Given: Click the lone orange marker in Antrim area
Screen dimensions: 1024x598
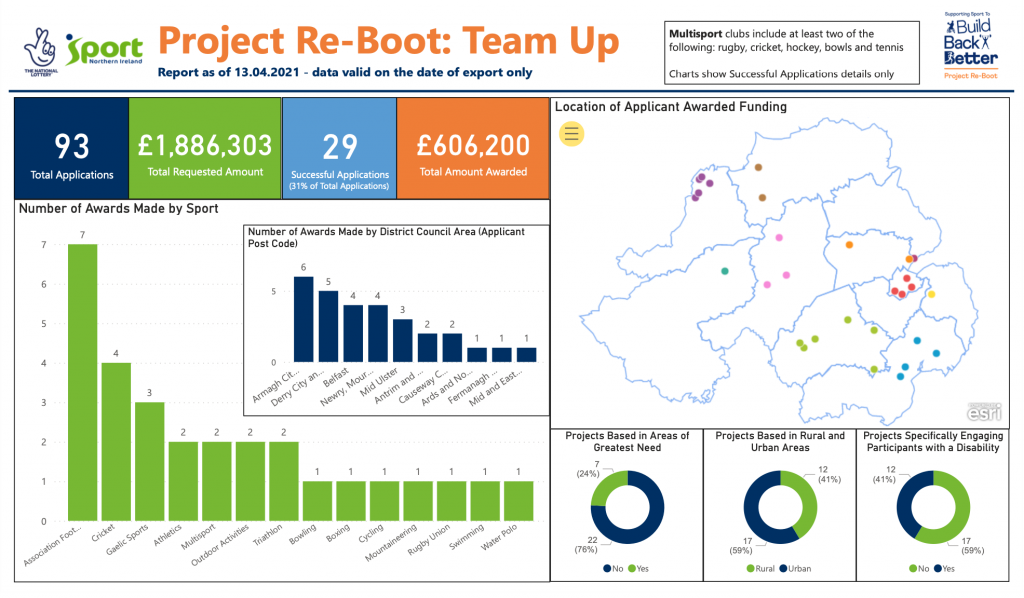Looking at the screenshot, I should [x=849, y=245].
